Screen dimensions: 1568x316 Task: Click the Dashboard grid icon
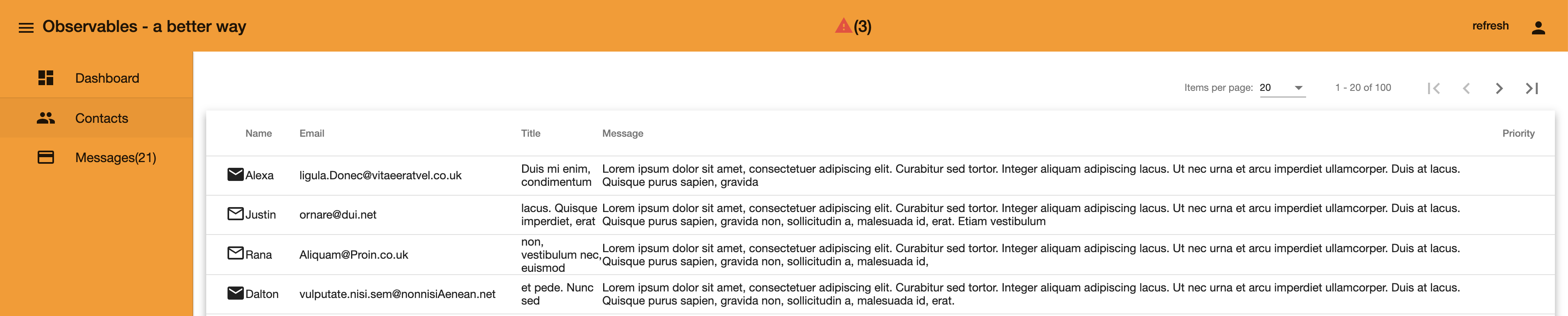point(46,78)
